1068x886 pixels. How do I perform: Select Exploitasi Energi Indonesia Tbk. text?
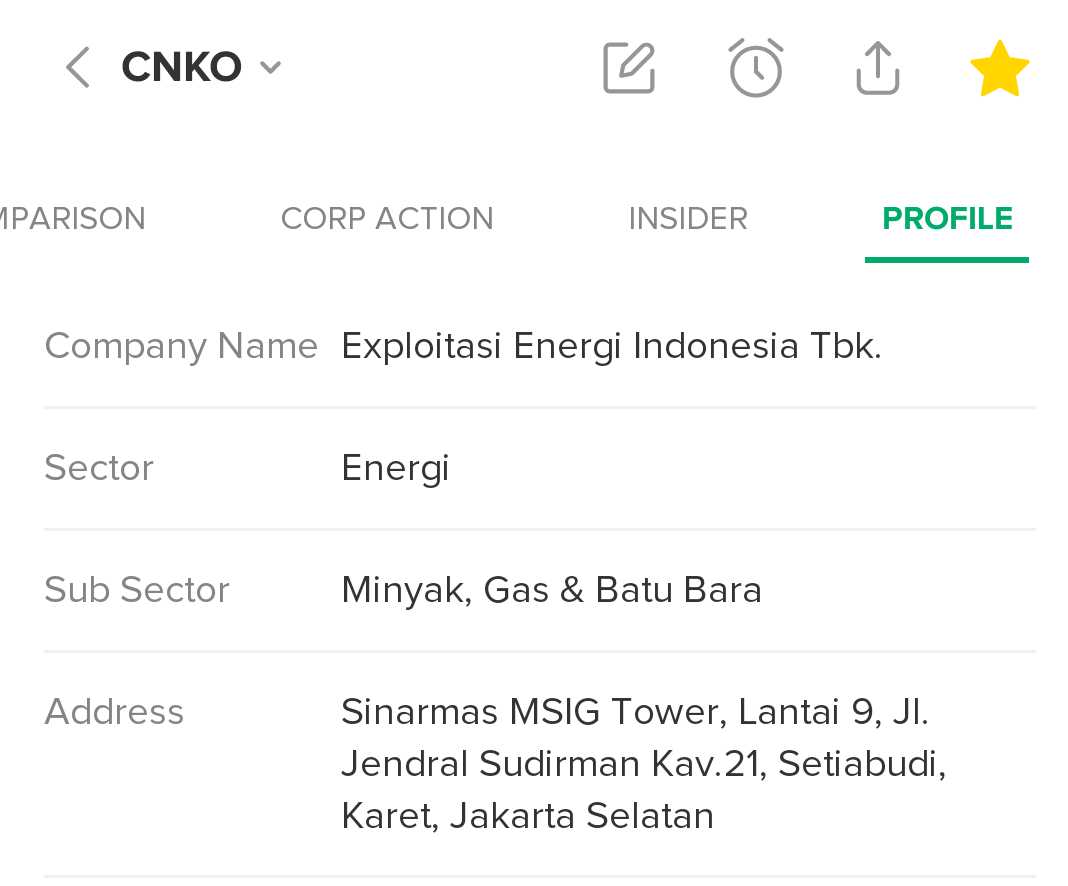click(611, 346)
